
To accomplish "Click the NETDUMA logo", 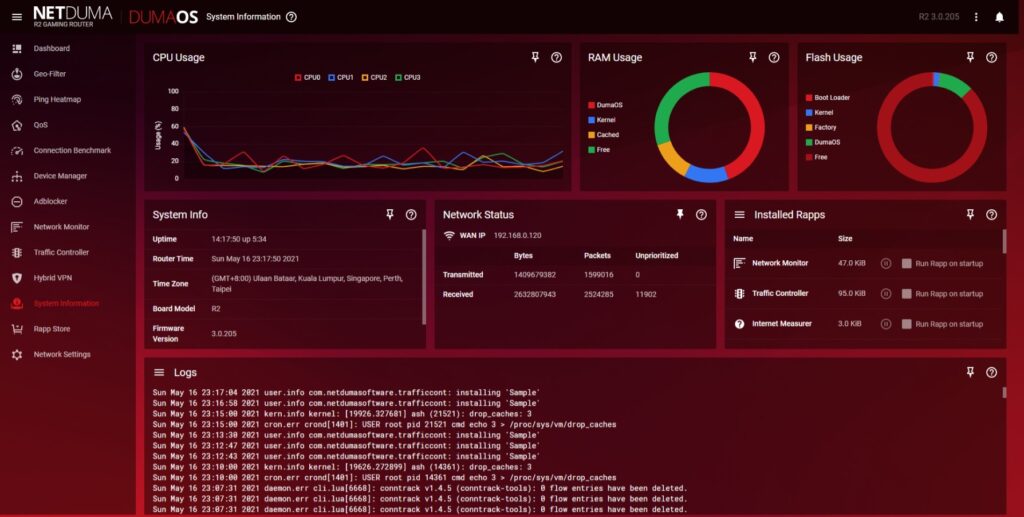I will click(x=72, y=16).
